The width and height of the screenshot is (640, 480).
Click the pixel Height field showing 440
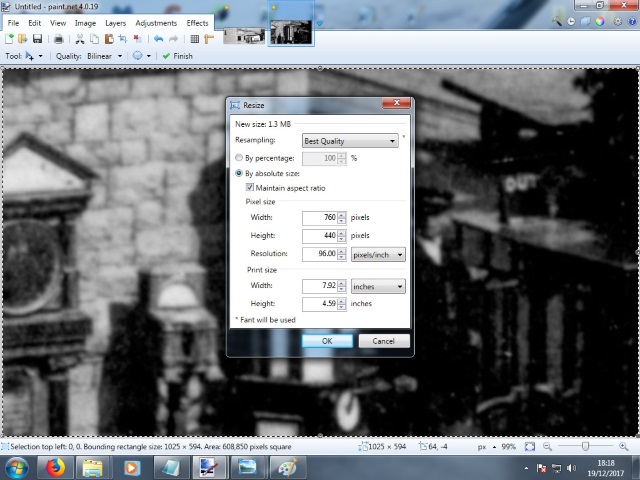click(x=320, y=236)
